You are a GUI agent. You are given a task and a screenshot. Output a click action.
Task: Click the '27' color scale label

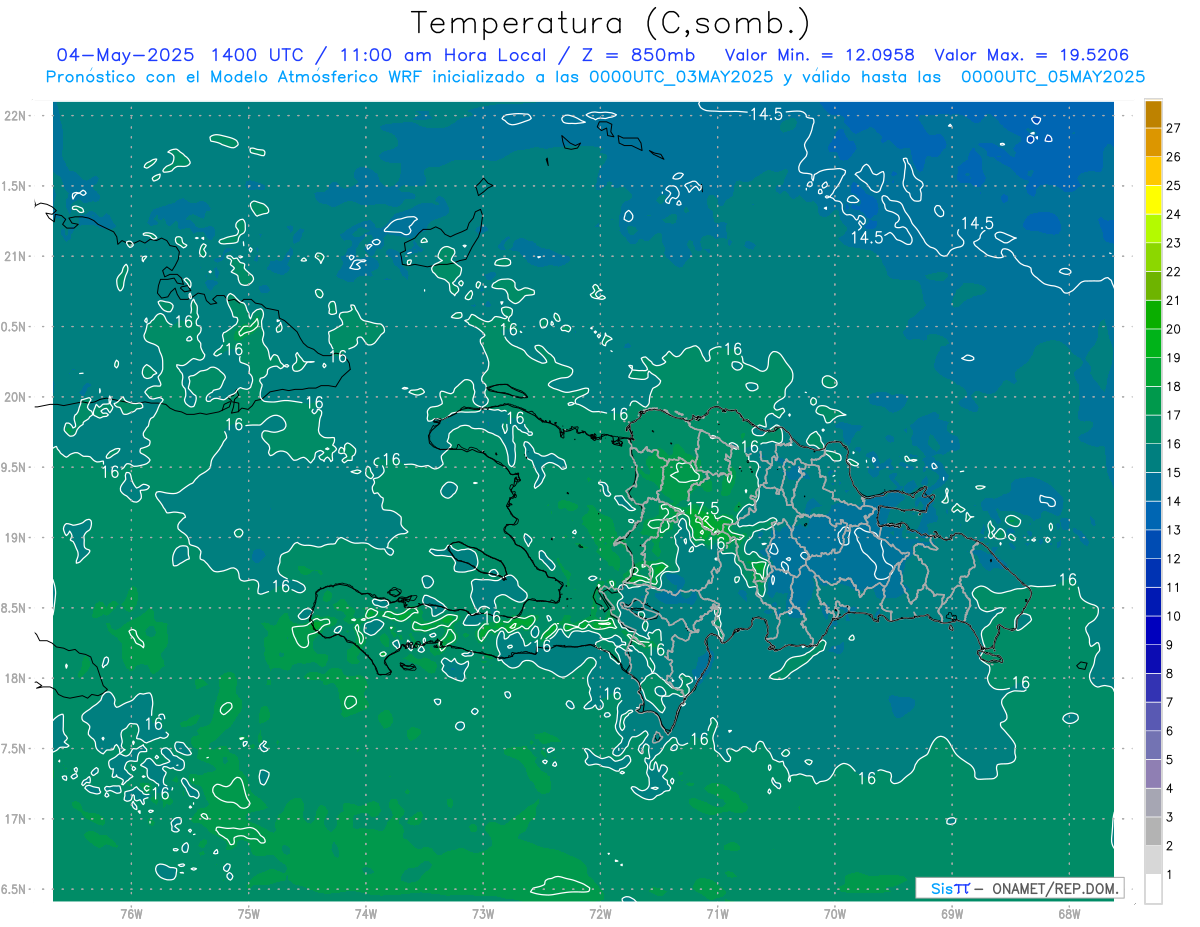tap(1174, 128)
